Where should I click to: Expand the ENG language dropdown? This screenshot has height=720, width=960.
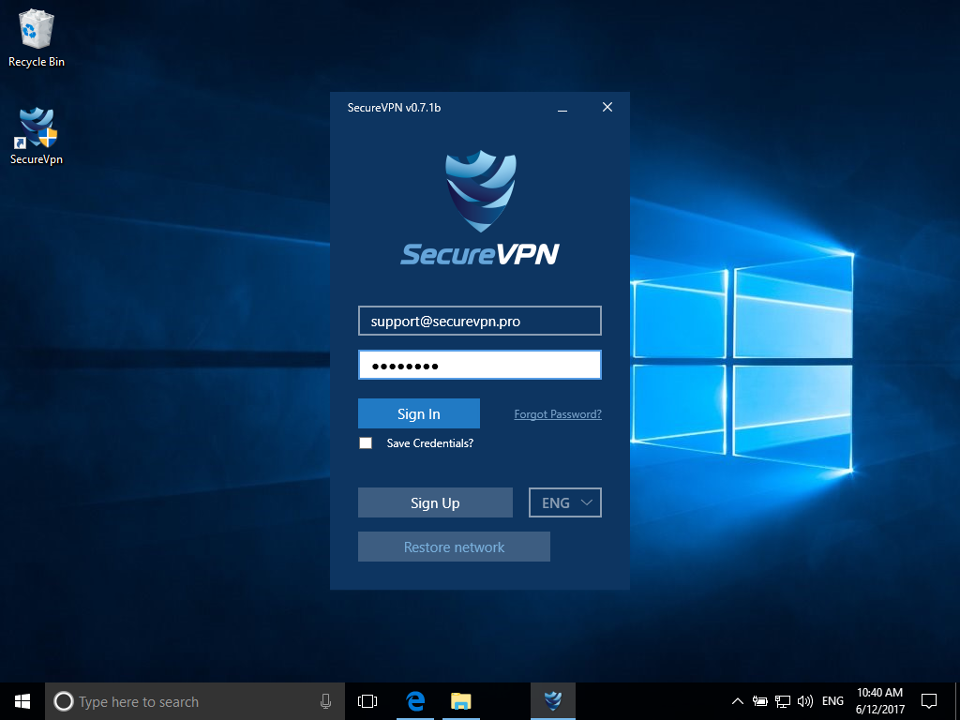(x=565, y=503)
